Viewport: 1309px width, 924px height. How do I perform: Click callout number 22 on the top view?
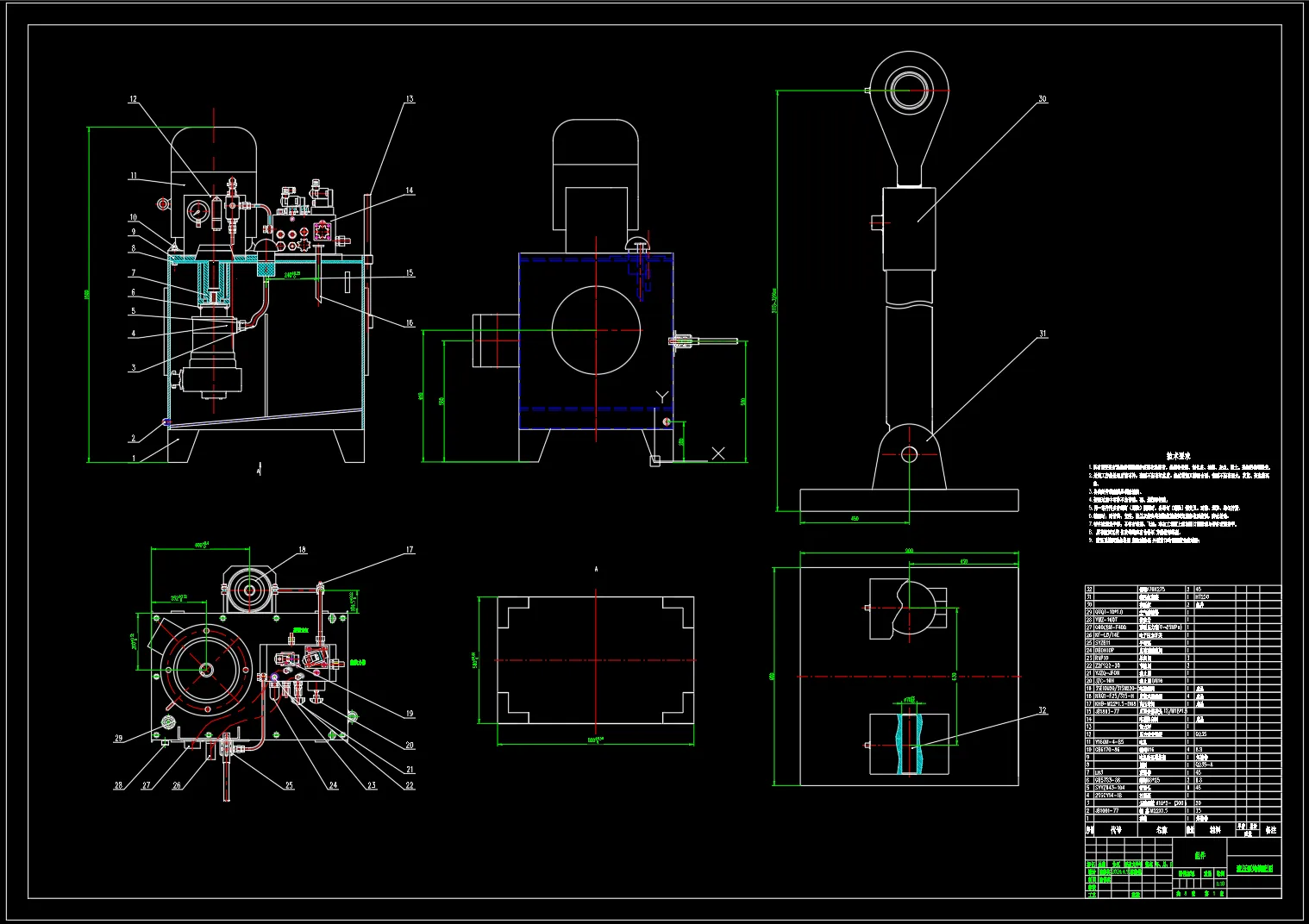pyautogui.click(x=410, y=785)
